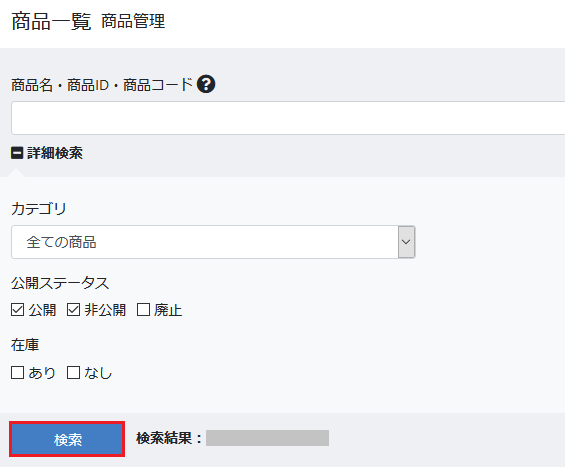This screenshot has width=565, height=467.
Task: Click the 商品管理 subtitle text
Action: point(133,21)
